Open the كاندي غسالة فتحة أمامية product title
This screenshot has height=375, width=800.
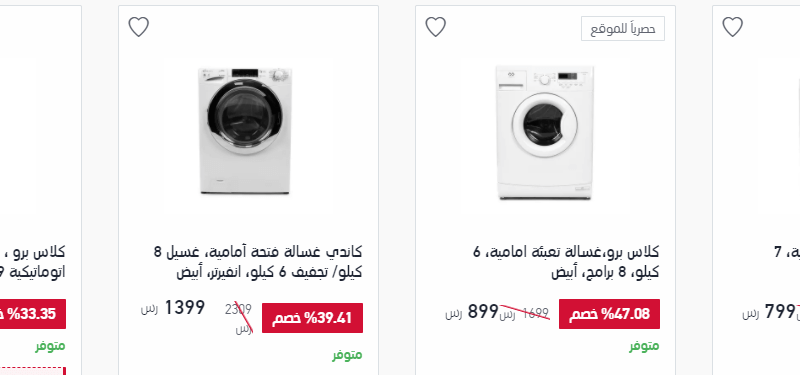point(258,262)
